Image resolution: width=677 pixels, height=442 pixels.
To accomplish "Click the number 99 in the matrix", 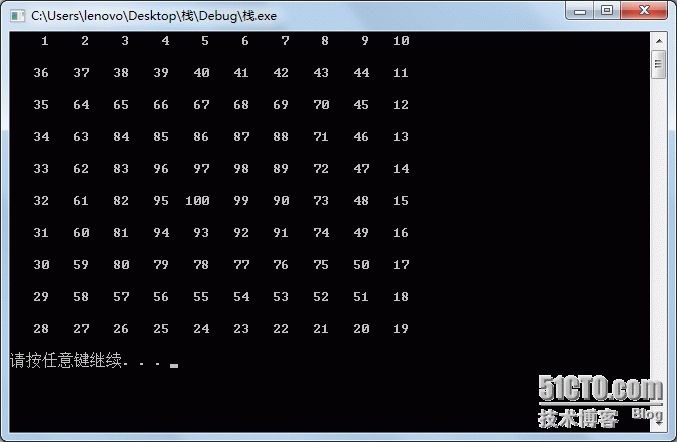I will pos(241,201).
